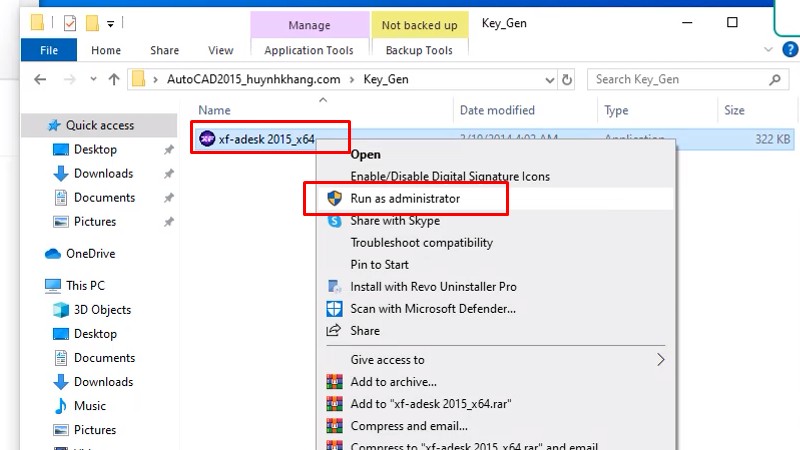Image resolution: width=800 pixels, height=450 pixels.
Task: Choose Pin to Start menu entry
Action: pyautogui.click(x=379, y=265)
